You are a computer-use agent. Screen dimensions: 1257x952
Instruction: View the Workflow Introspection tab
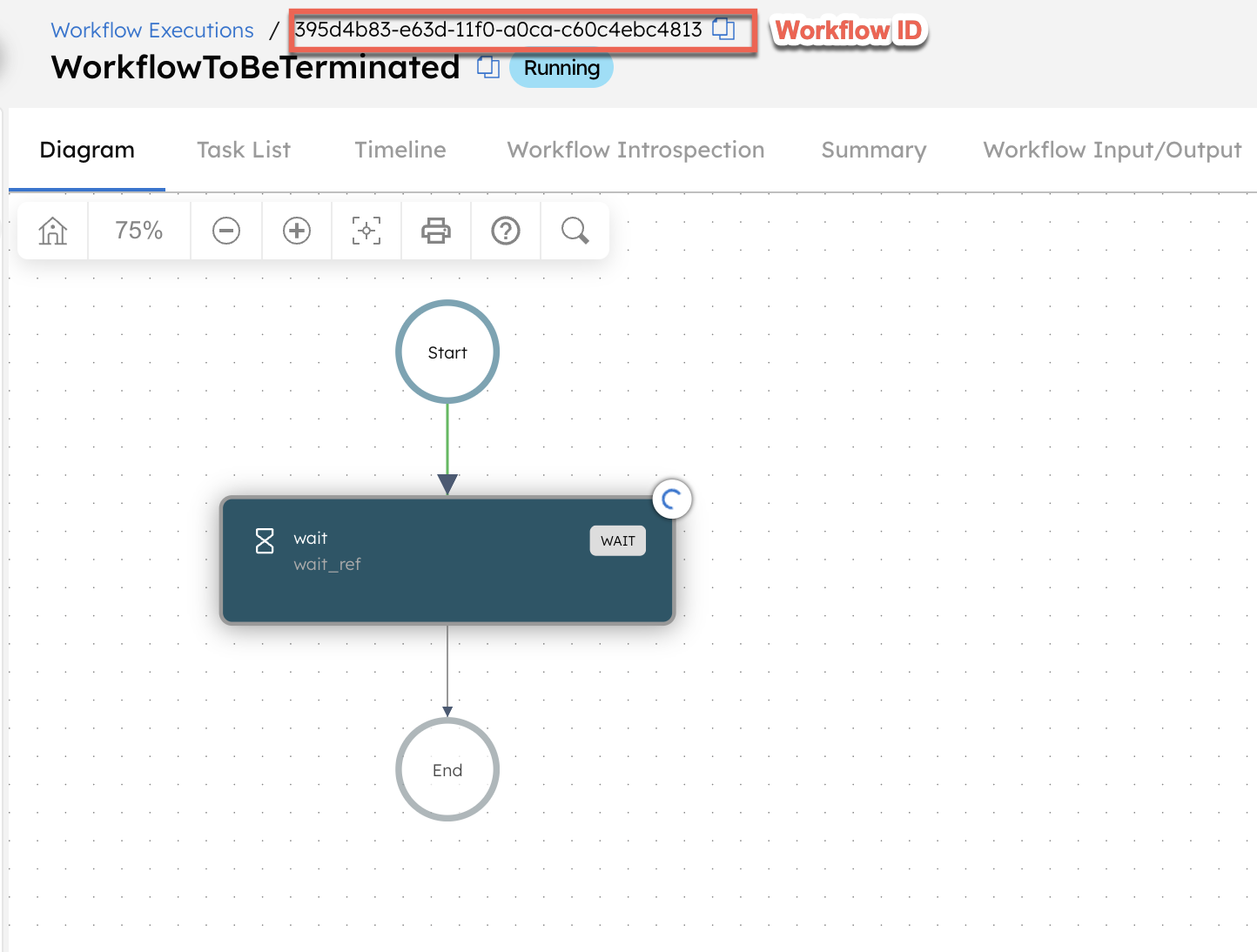point(635,150)
